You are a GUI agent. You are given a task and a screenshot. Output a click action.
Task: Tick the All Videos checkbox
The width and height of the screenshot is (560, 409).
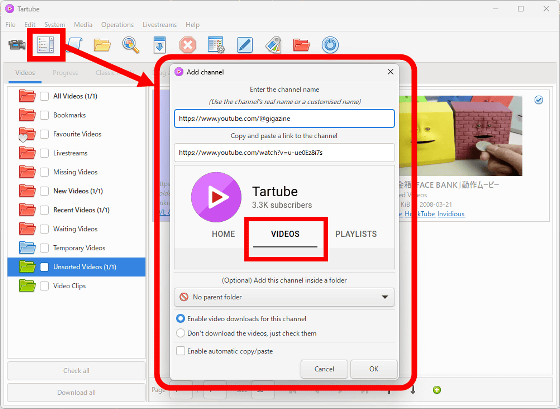click(44, 96)
